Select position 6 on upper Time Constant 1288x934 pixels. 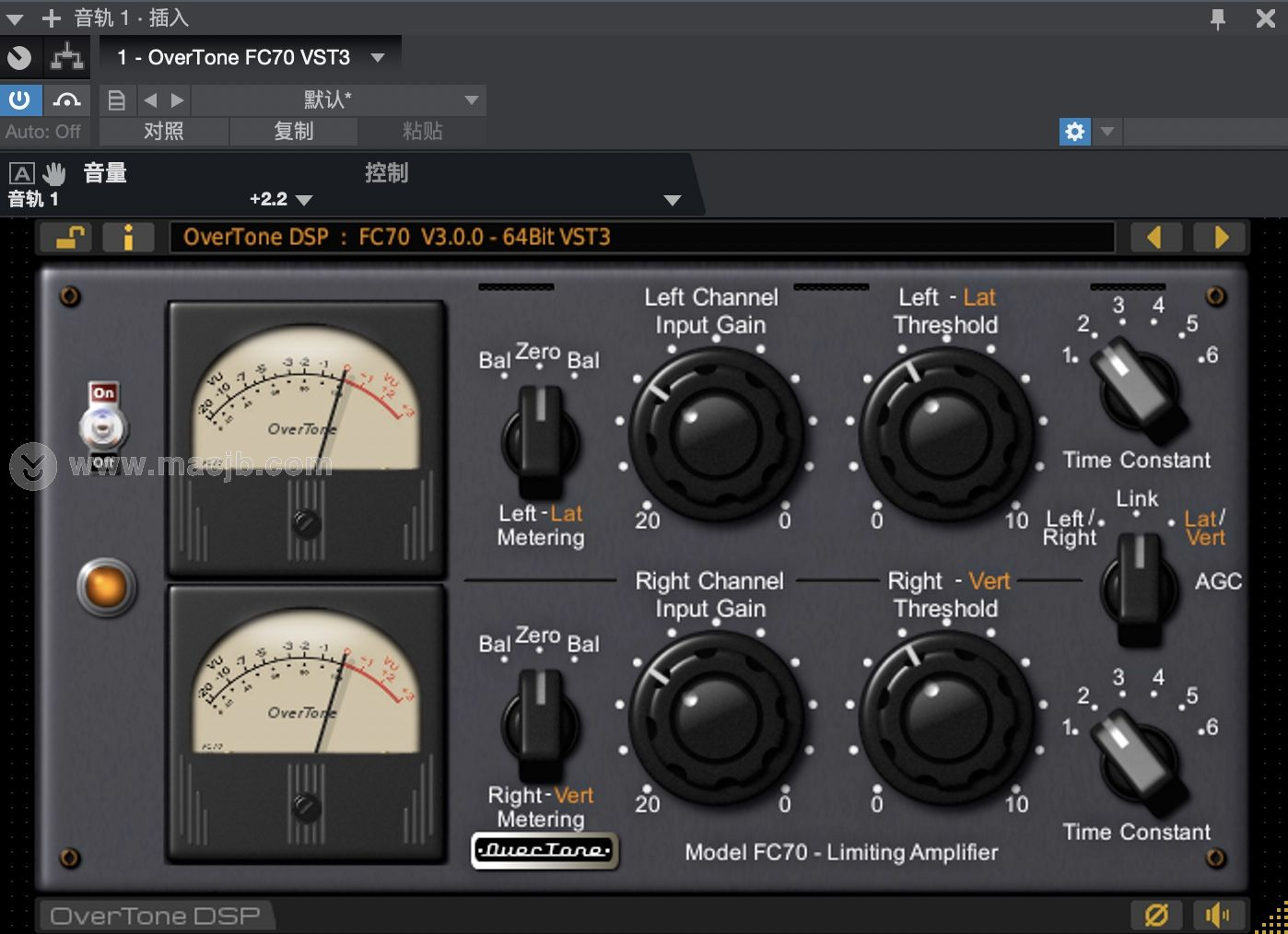pyautogui.click(x=1208, y=355)
